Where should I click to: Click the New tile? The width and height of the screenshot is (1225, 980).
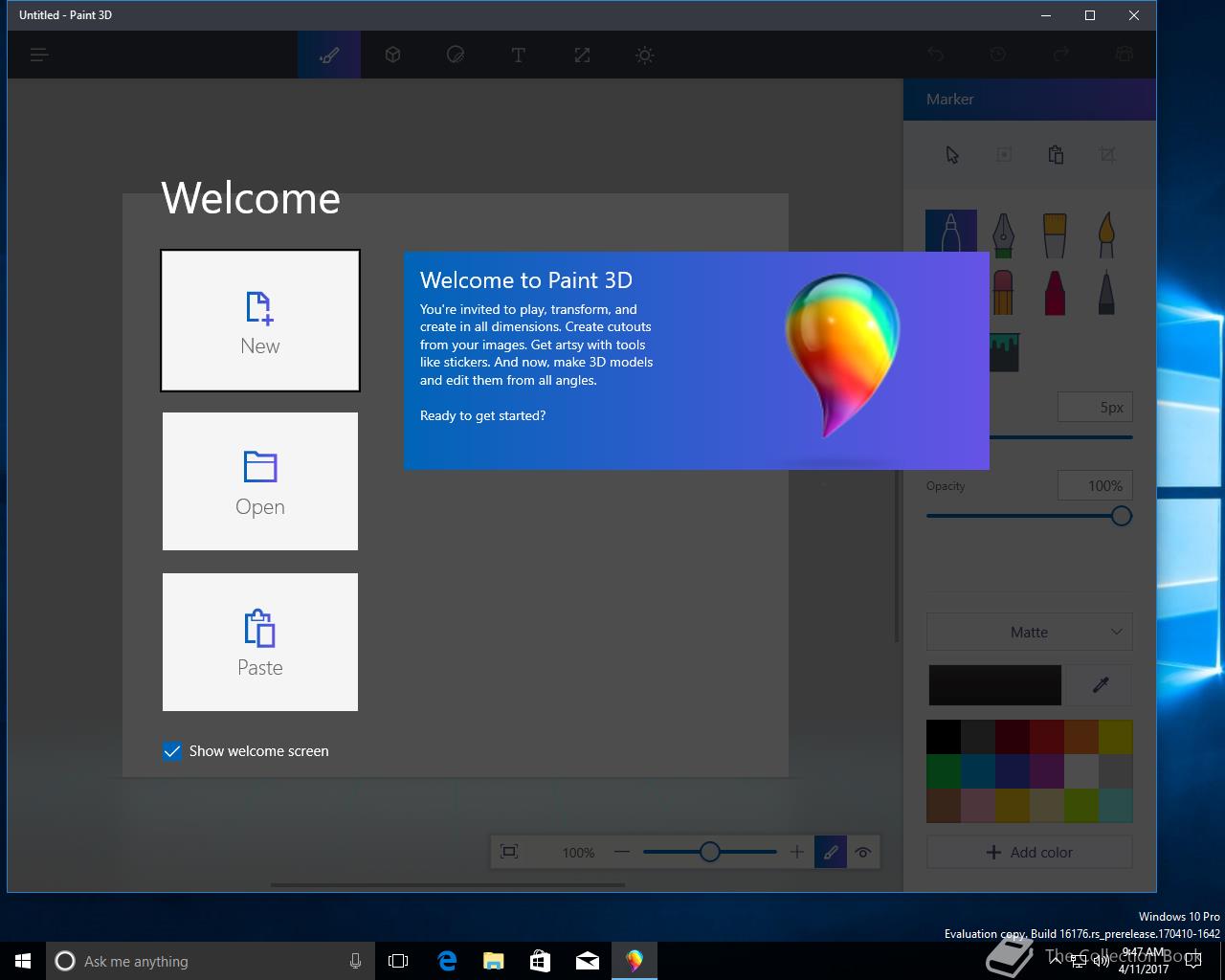click(x=260, y=321)
